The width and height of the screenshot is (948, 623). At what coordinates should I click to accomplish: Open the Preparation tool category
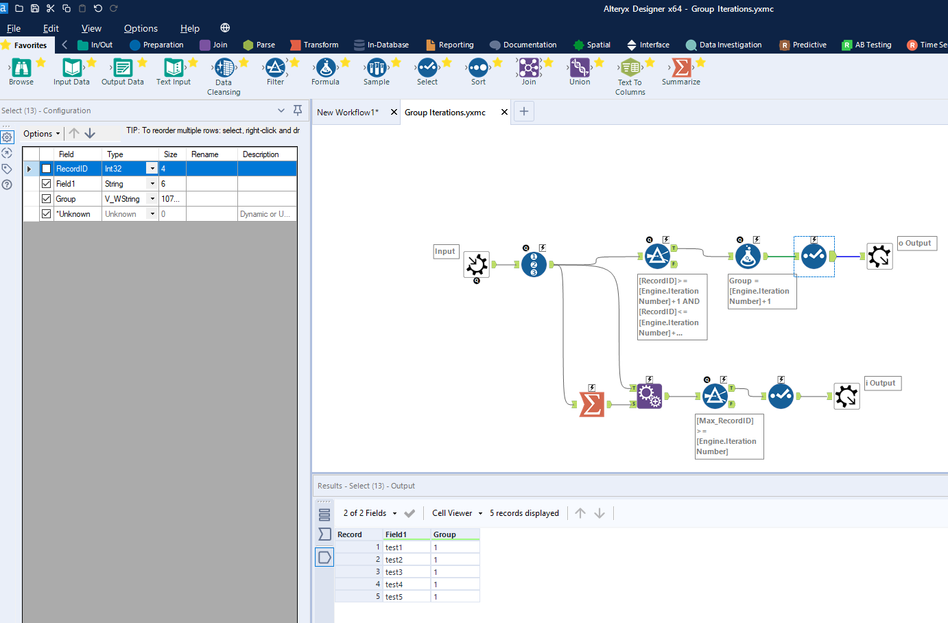point(157,45)
